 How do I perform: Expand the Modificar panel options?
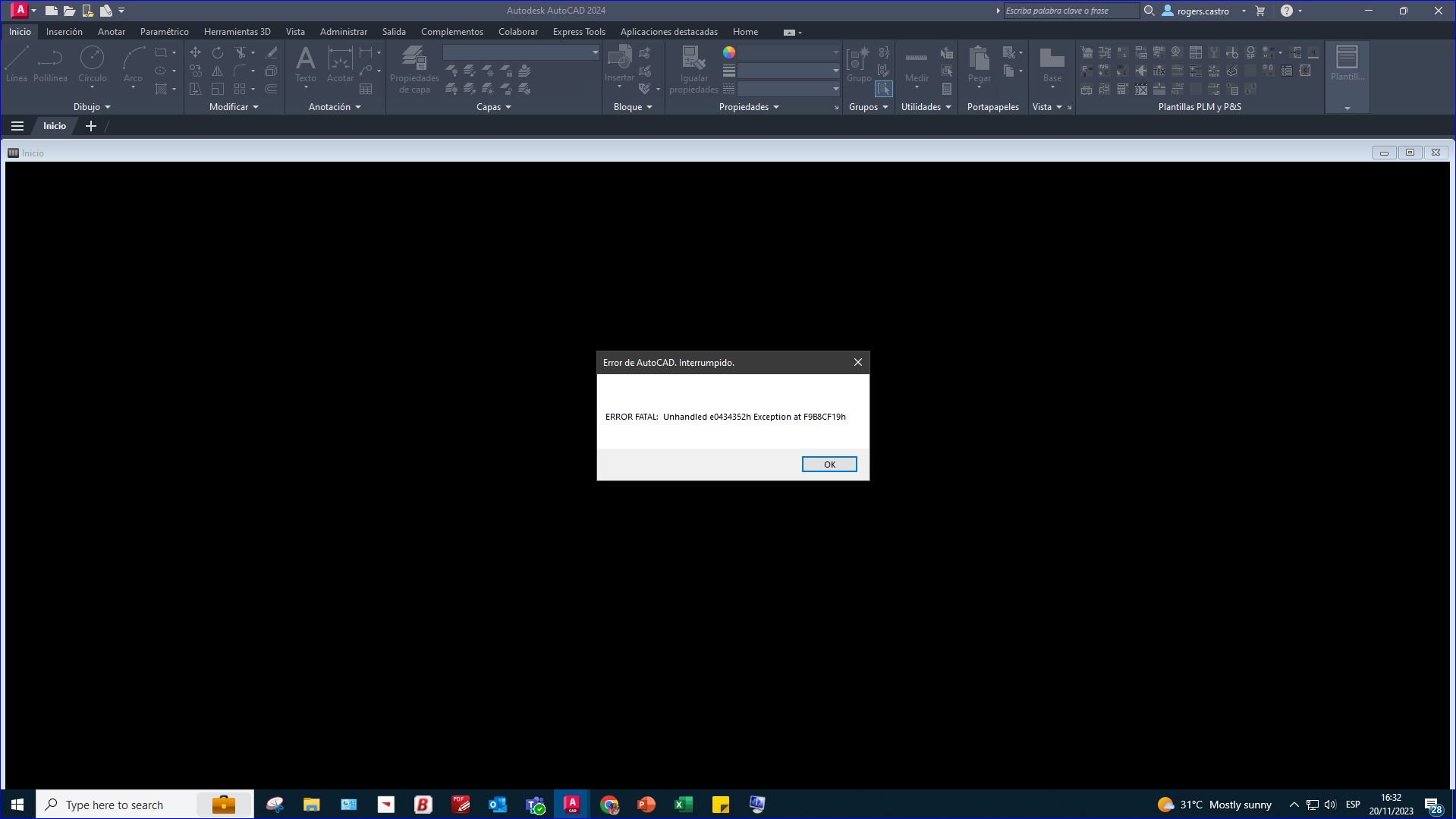(233, 106)
